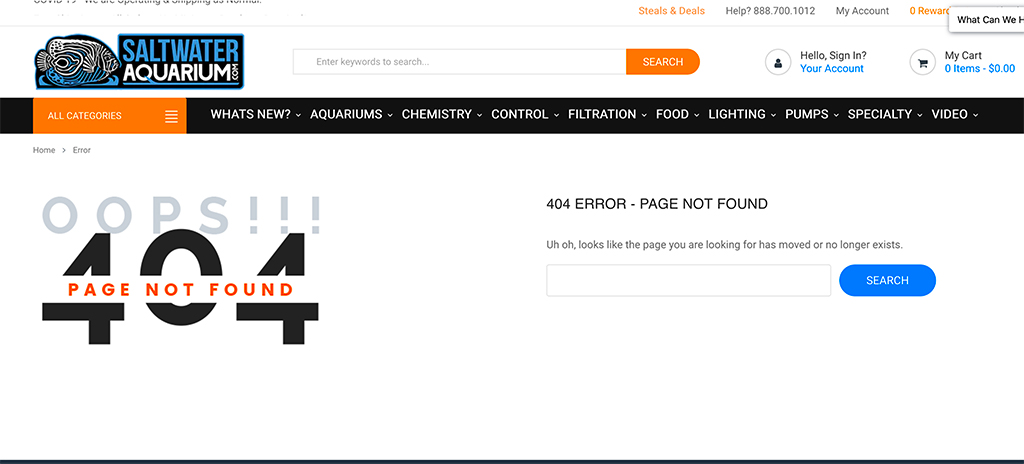Expand the chevron next to FILTRATION

pos(644,115)
